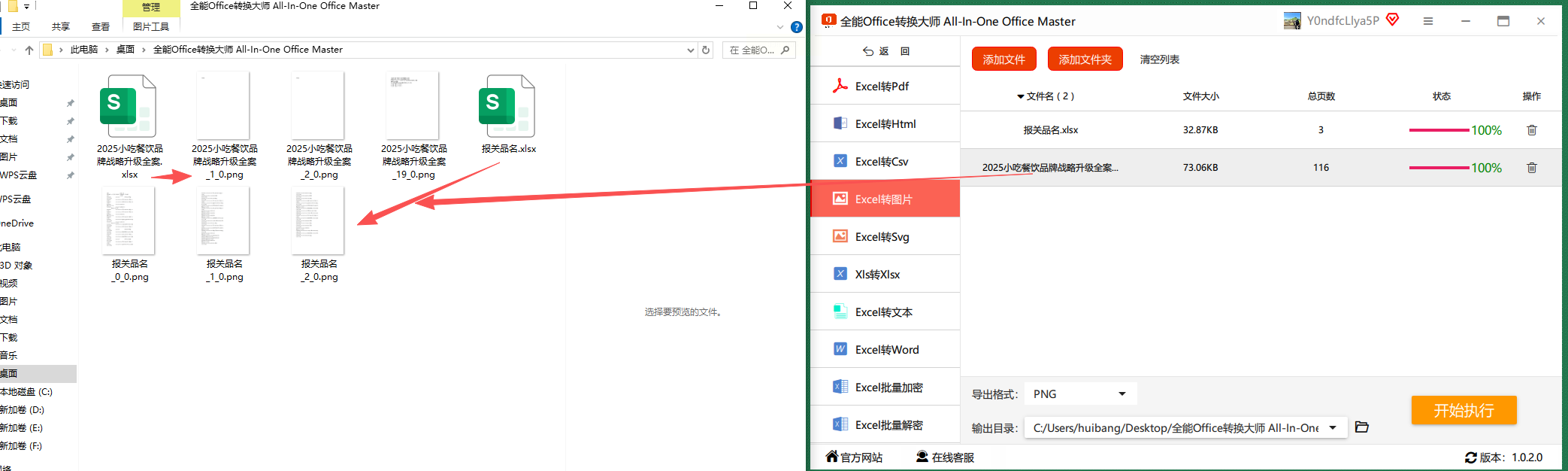This screenshot has height=471, width=1568.
Task: Check the version update icon
Action: 1471,457
